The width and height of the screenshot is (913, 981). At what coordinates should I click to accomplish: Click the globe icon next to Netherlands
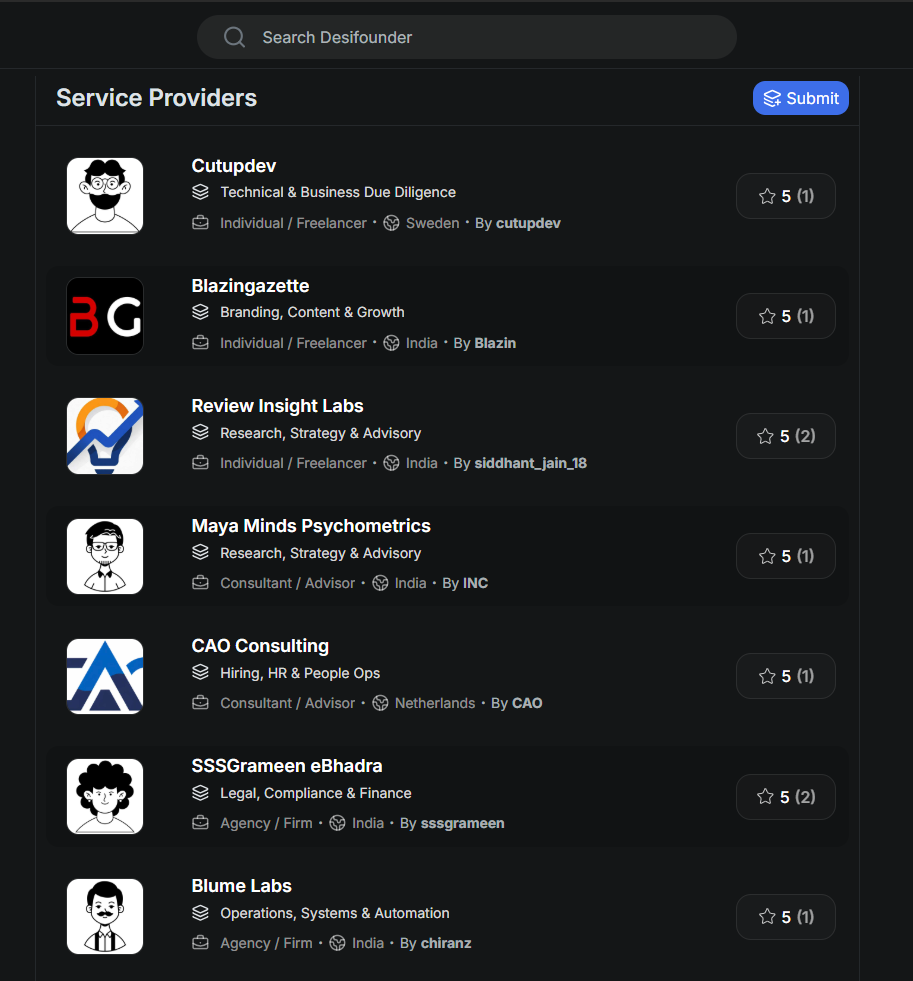(380, 703)
